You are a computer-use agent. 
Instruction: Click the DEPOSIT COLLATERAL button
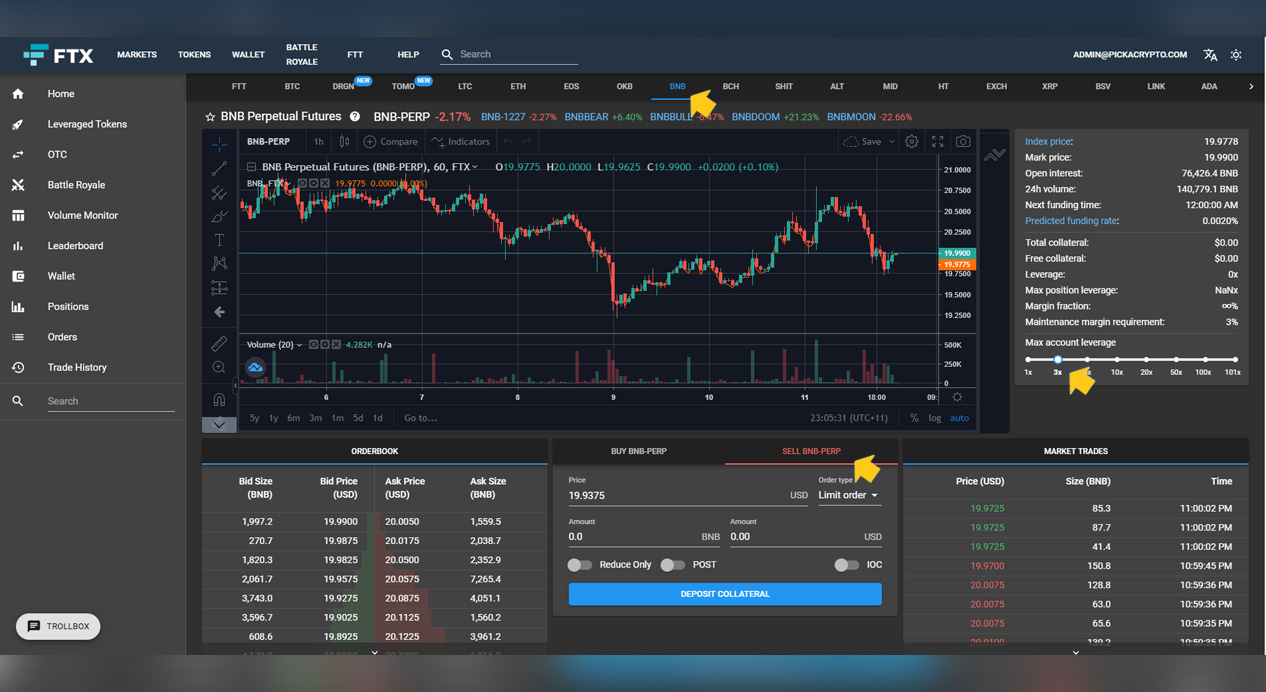point(725,593)
